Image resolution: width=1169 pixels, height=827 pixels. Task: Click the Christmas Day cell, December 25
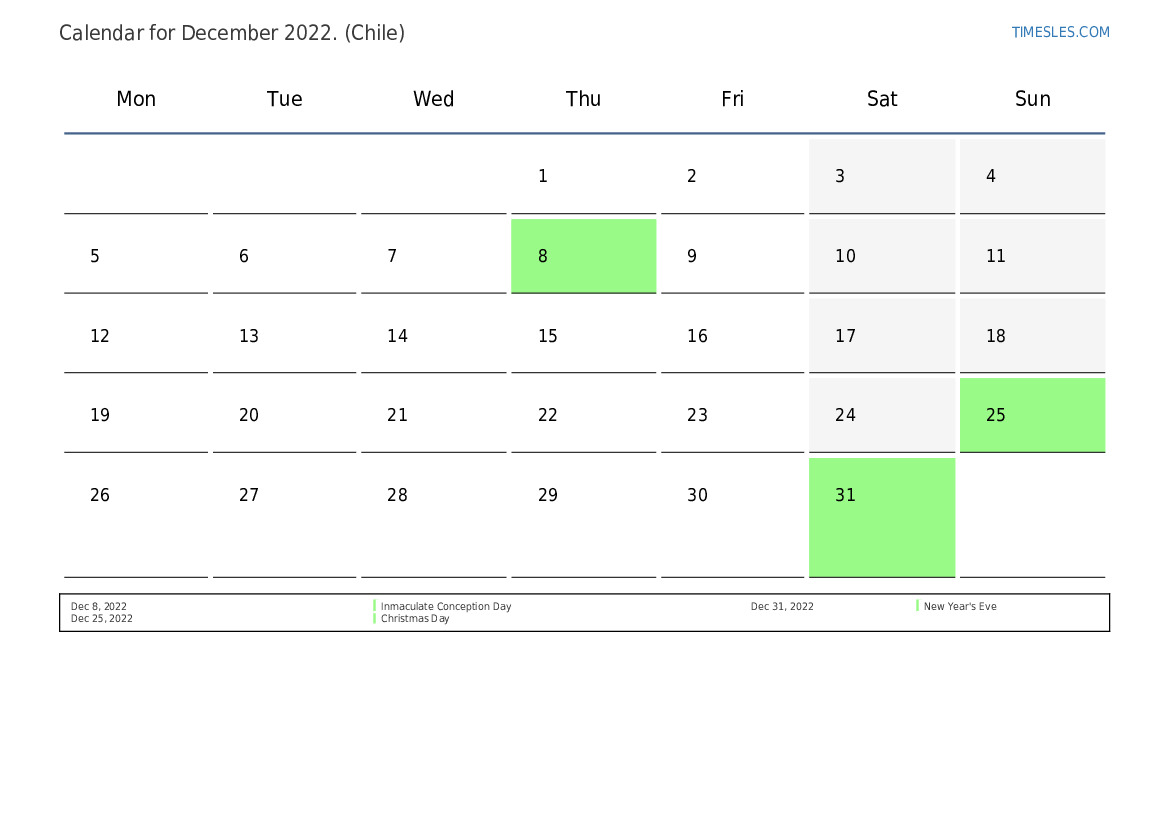1032,415
